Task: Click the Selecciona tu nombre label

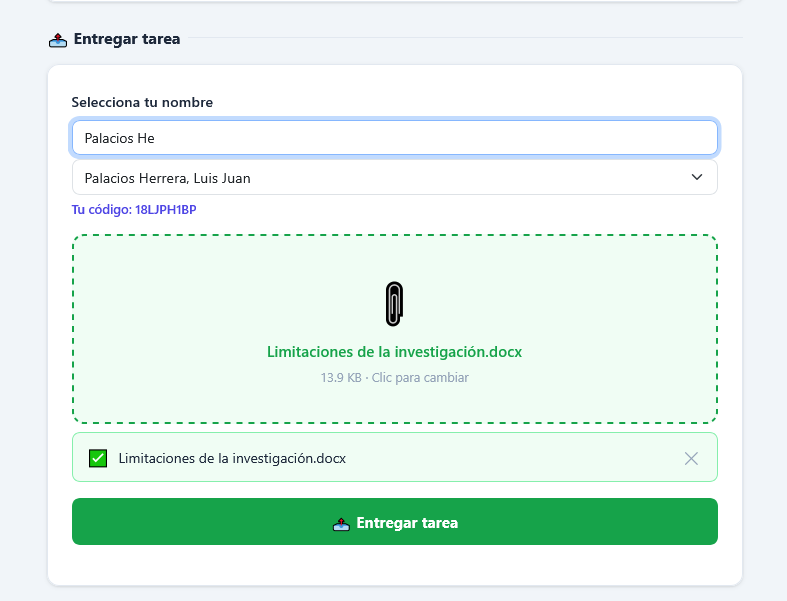Action: click(142, 102)
